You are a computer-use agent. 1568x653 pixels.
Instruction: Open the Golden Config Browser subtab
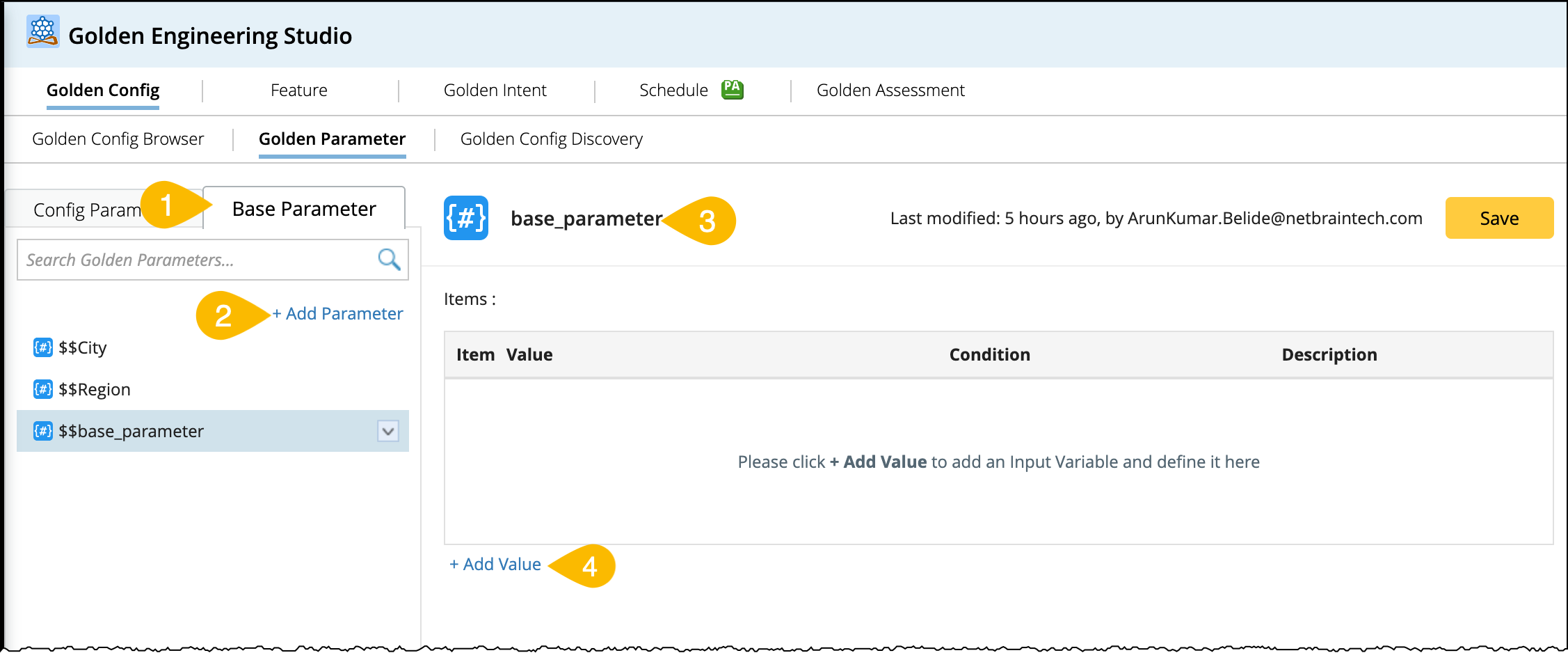(x=118, y=139)
